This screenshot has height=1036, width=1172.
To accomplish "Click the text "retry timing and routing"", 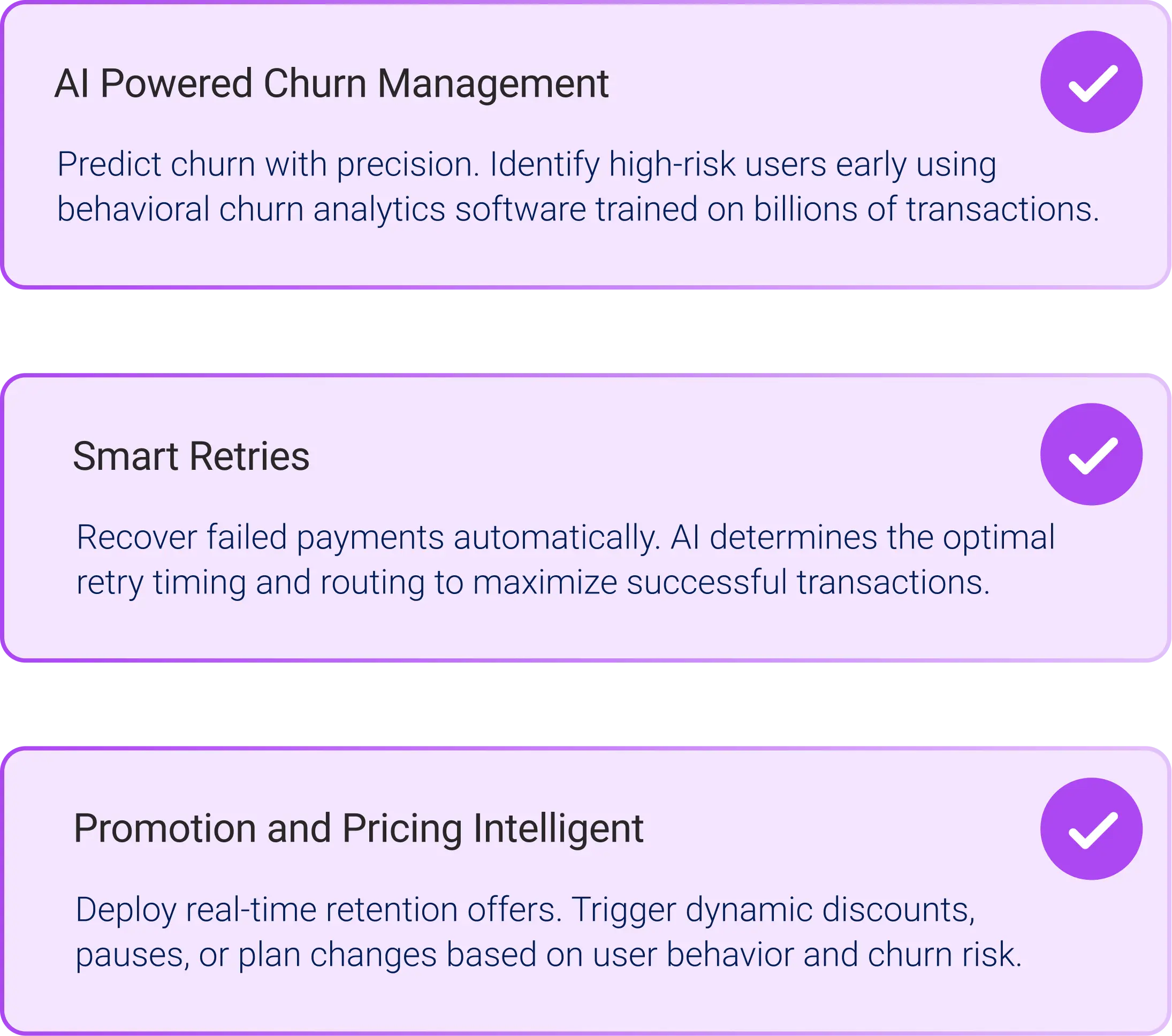I will tap(249, 583).
